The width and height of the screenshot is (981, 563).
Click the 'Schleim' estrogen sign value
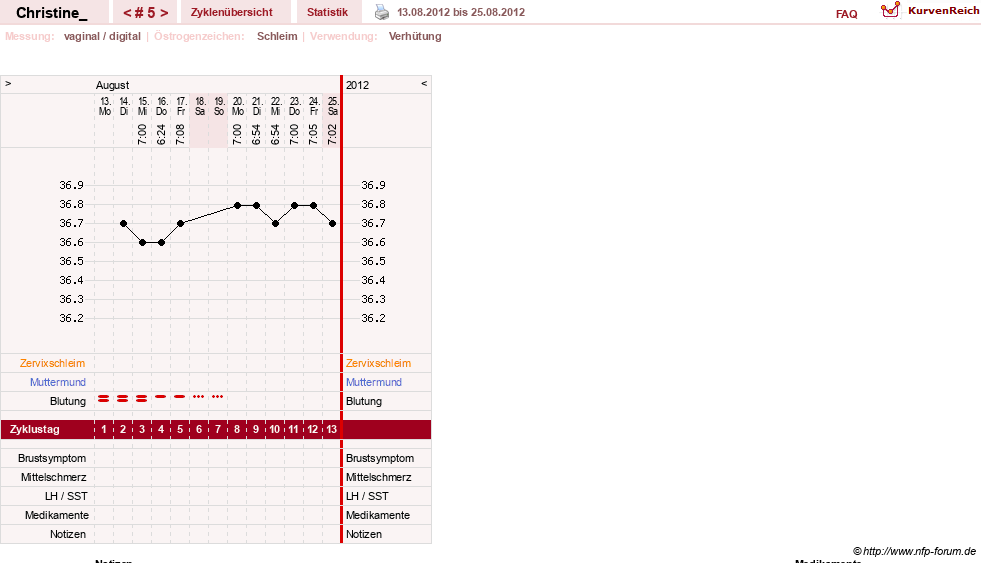click(277, 36)
